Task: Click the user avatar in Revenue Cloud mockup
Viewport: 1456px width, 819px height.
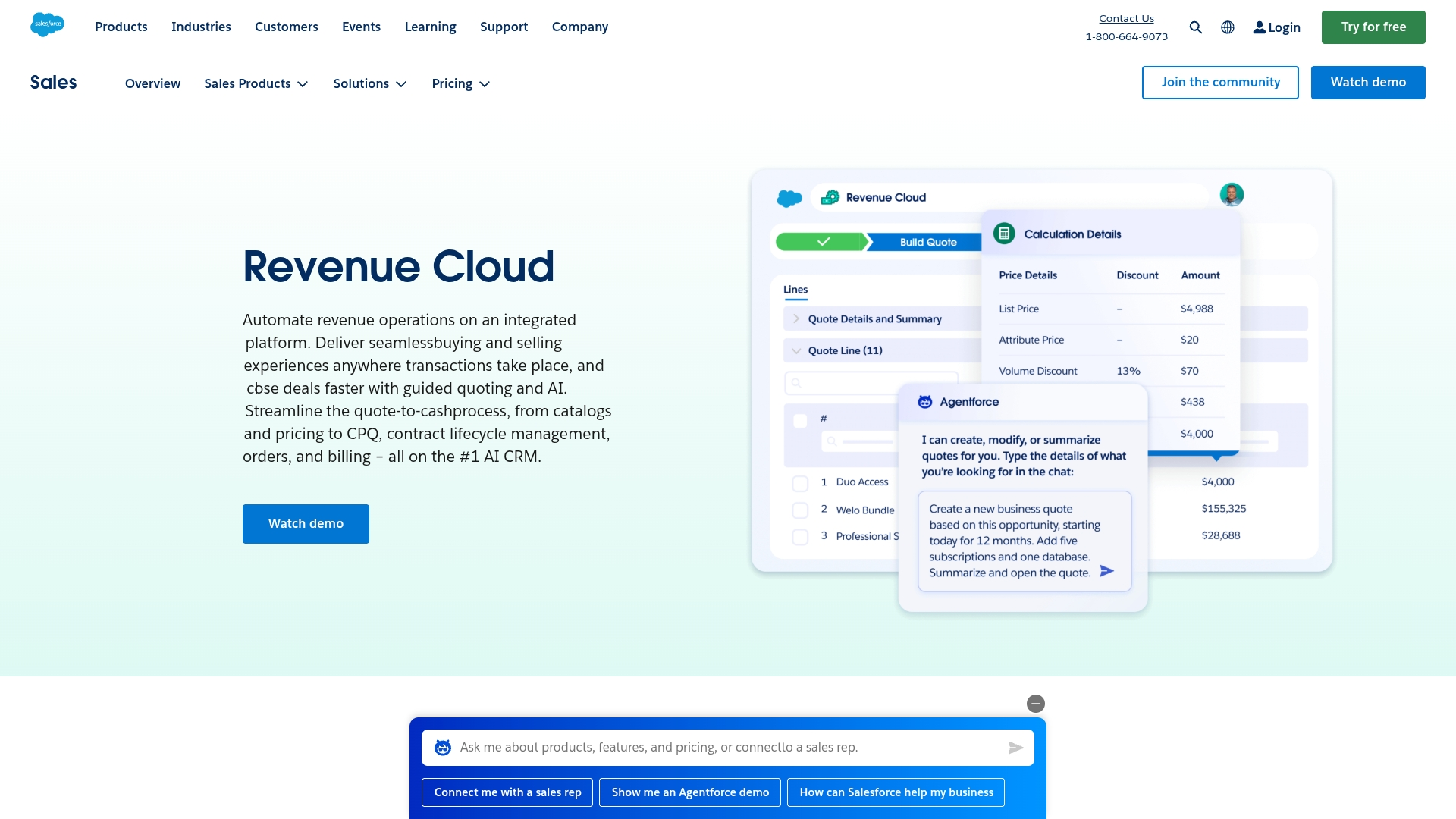Action: coord(1232,195)
